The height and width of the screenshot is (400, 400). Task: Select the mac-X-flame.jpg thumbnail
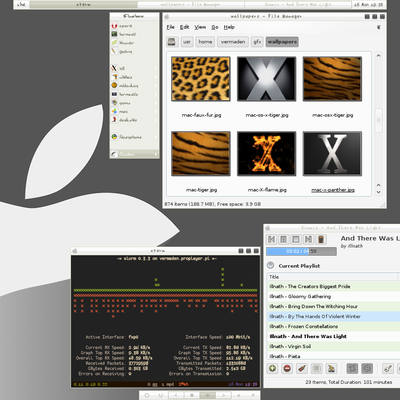coord(266,153)
